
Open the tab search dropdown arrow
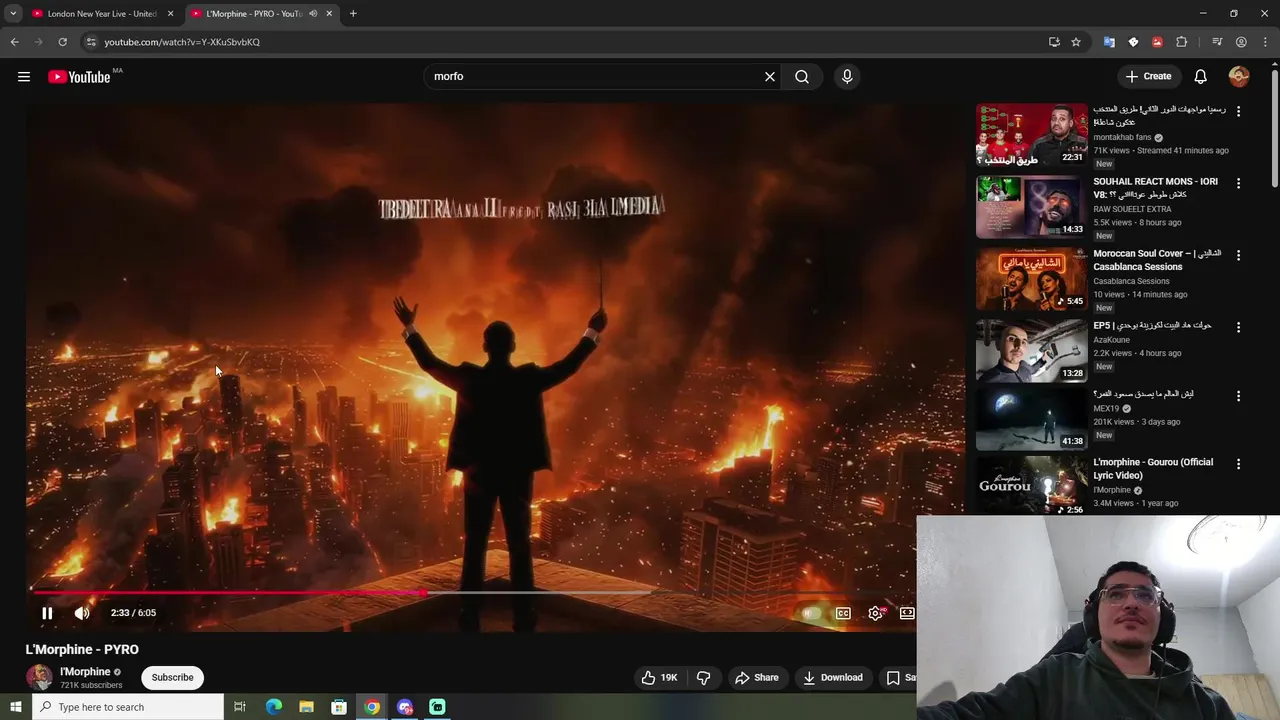[x=13, y=14]
